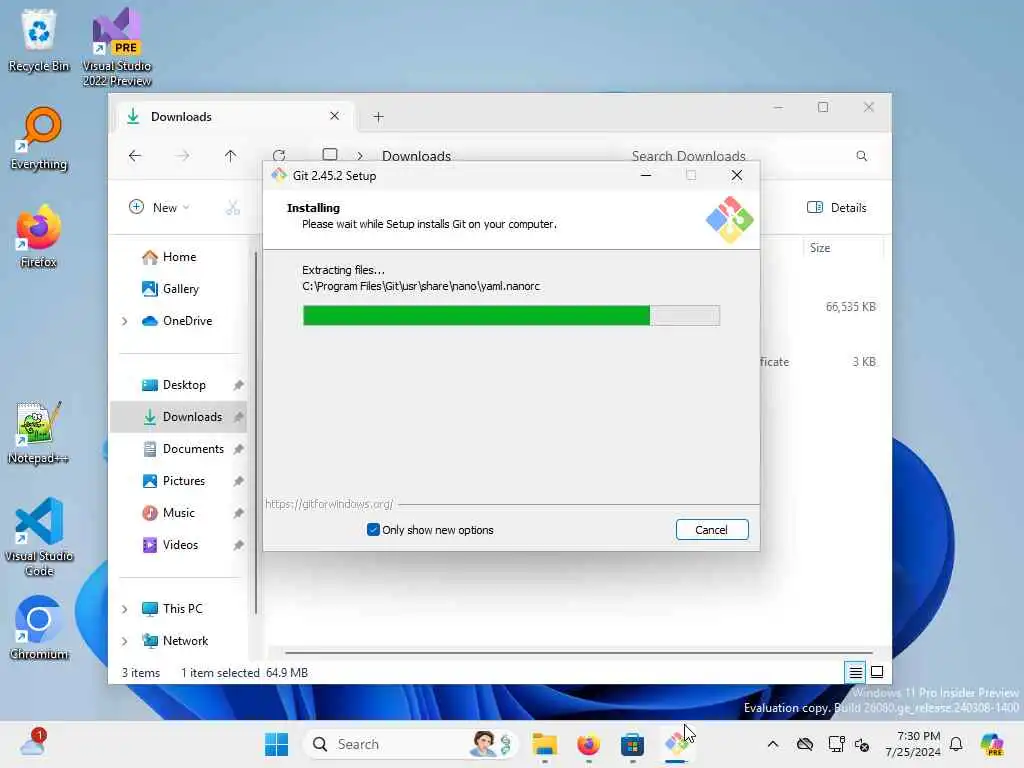The image size is (1024, 768).
Task: Click the Downloads address bar breadcrumb
Action: tap(416, 156)
